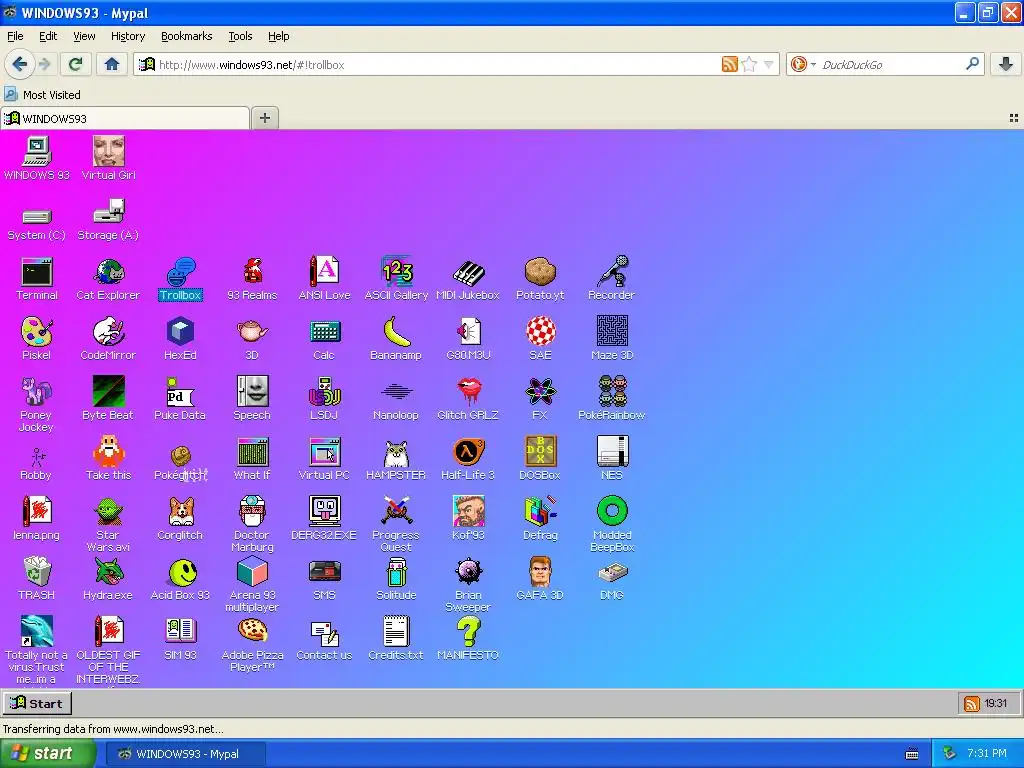Open the Progress Quest icon
Image resolution: width=1024 pixels, height=768 pixels.
tap(396, 524)
